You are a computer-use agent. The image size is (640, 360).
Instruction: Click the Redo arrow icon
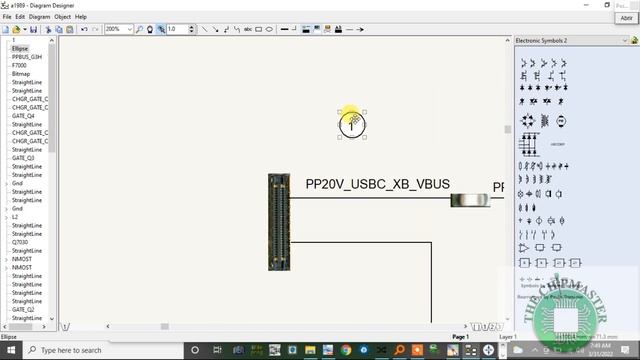coord(95,29)
